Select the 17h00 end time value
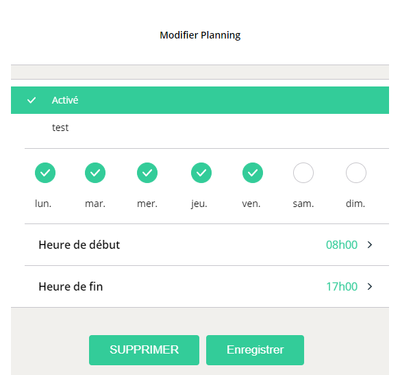400x375 pixels. point(342,286)
